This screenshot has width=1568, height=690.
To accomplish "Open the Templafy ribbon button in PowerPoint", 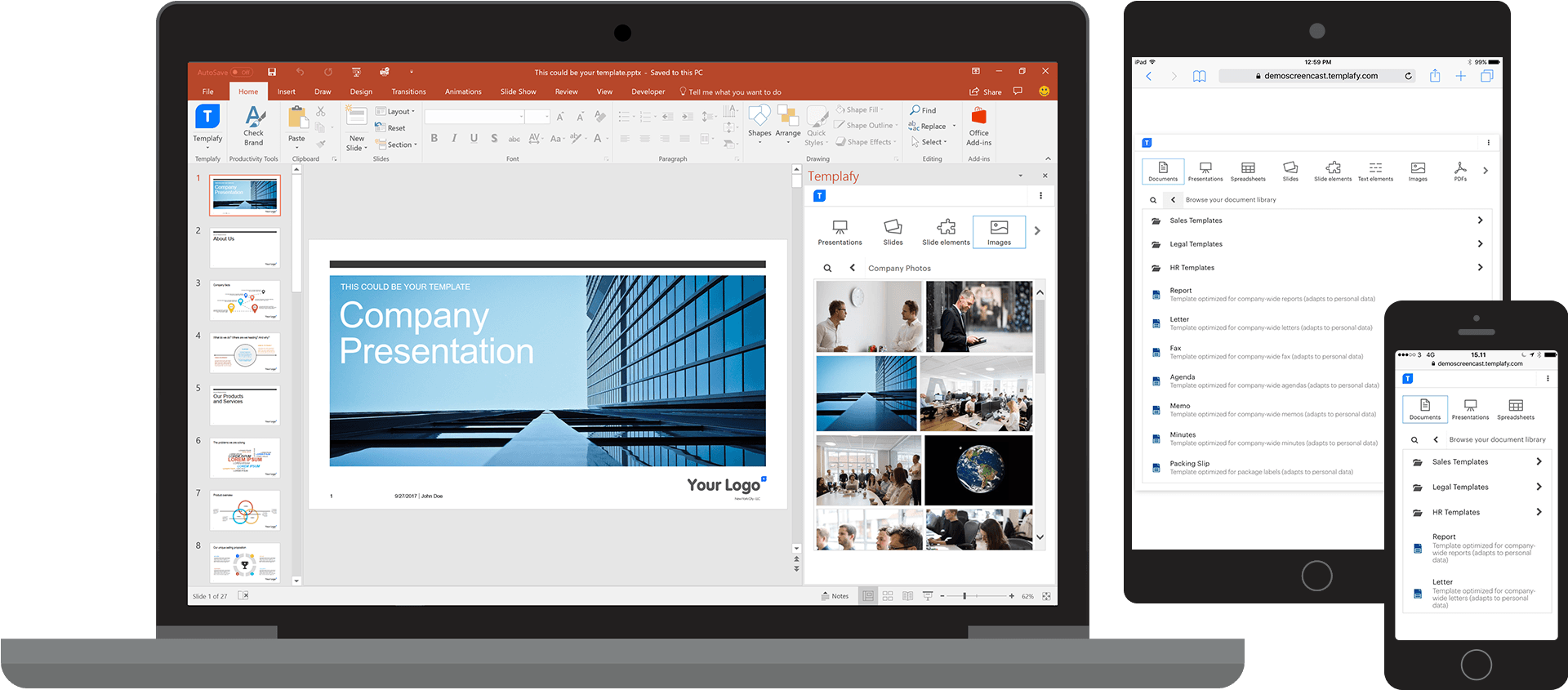I will 207,124.
